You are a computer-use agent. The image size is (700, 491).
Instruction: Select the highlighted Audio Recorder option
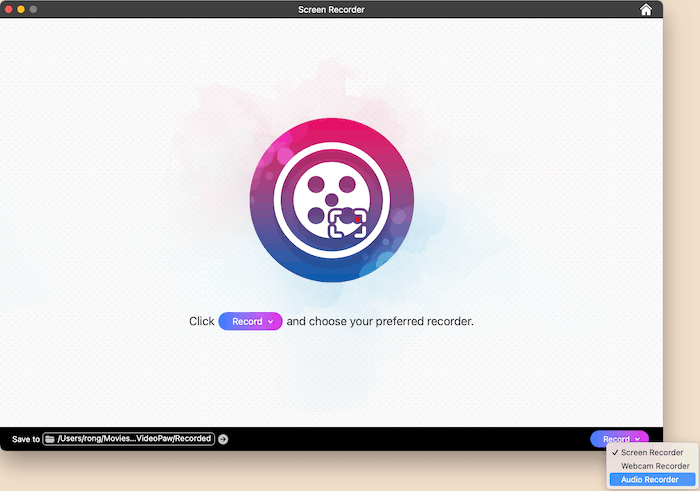(649, 480)
